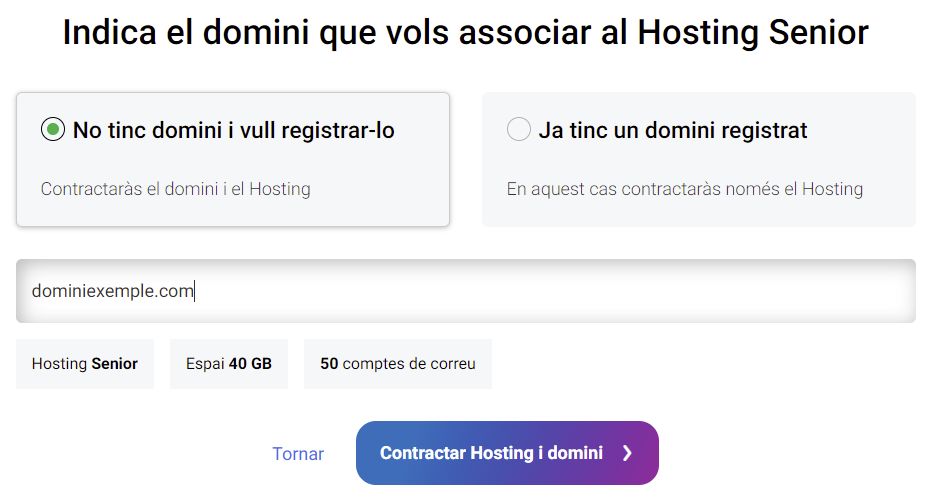This screenshot has height=491, width=932.
Task: Click the '50 comptes de correu' tag
Action: [x=398, y=364]
